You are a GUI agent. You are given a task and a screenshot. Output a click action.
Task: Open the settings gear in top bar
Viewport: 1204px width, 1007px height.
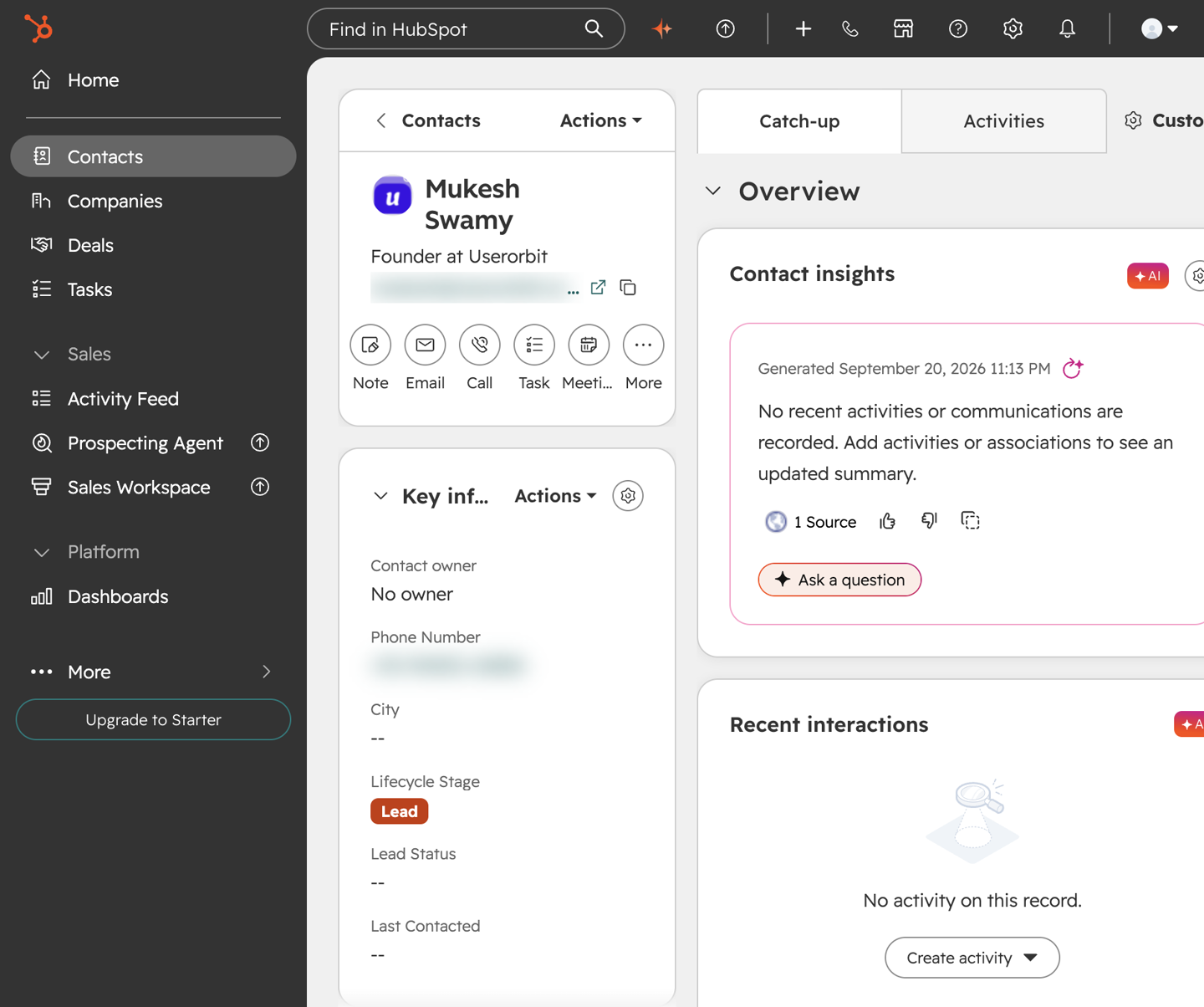(x=1013, y=28)
